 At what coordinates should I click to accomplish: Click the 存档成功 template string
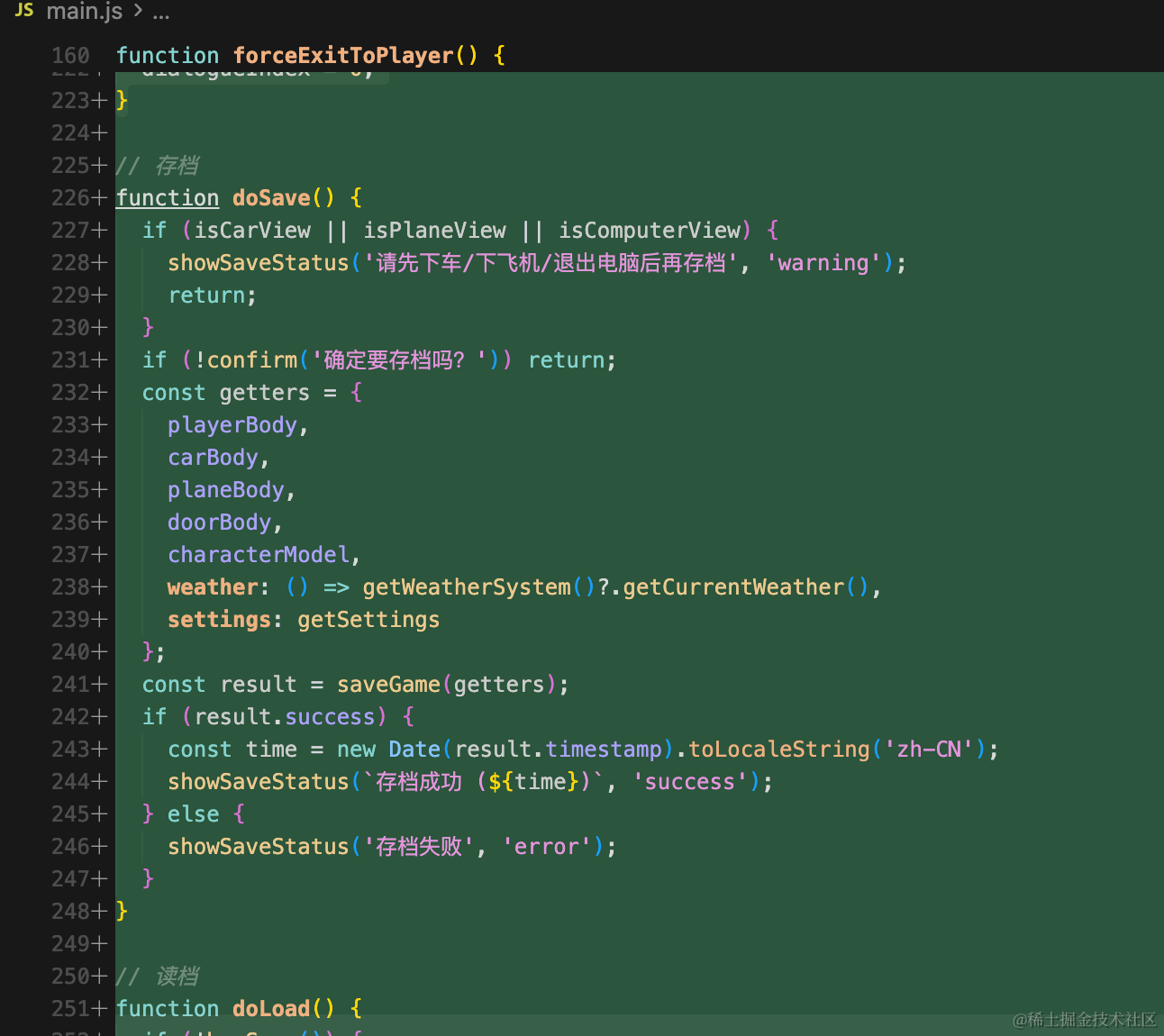[483, 781]
